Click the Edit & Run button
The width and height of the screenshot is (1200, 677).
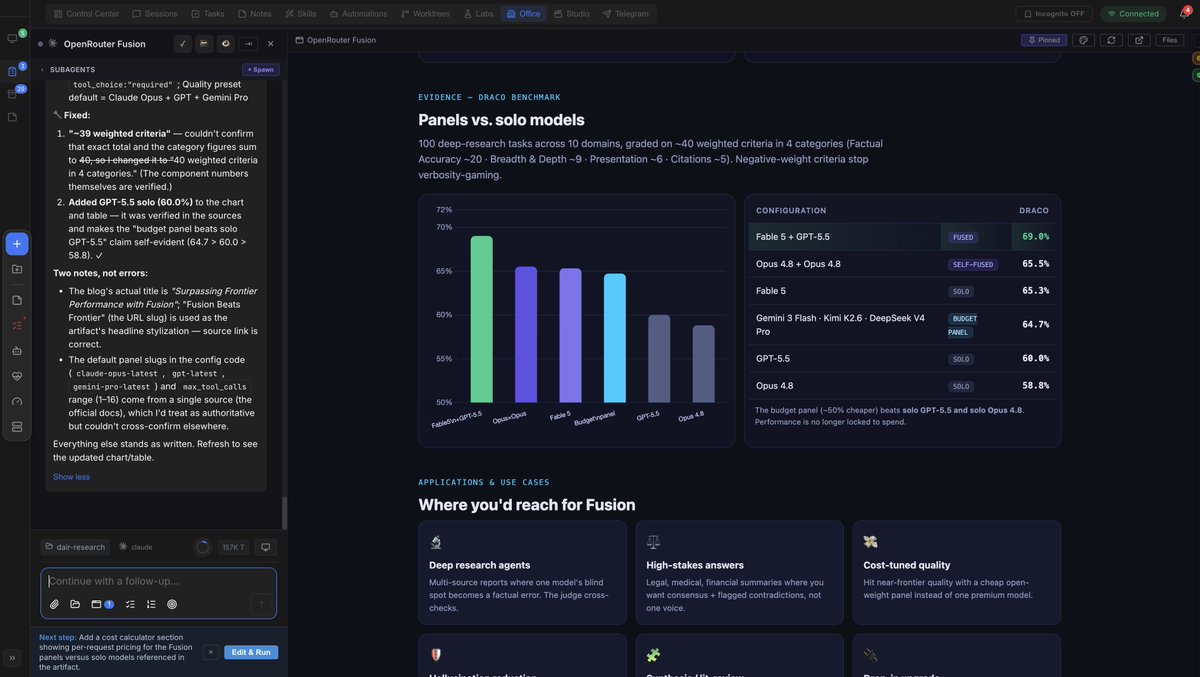tap(251, 652)
